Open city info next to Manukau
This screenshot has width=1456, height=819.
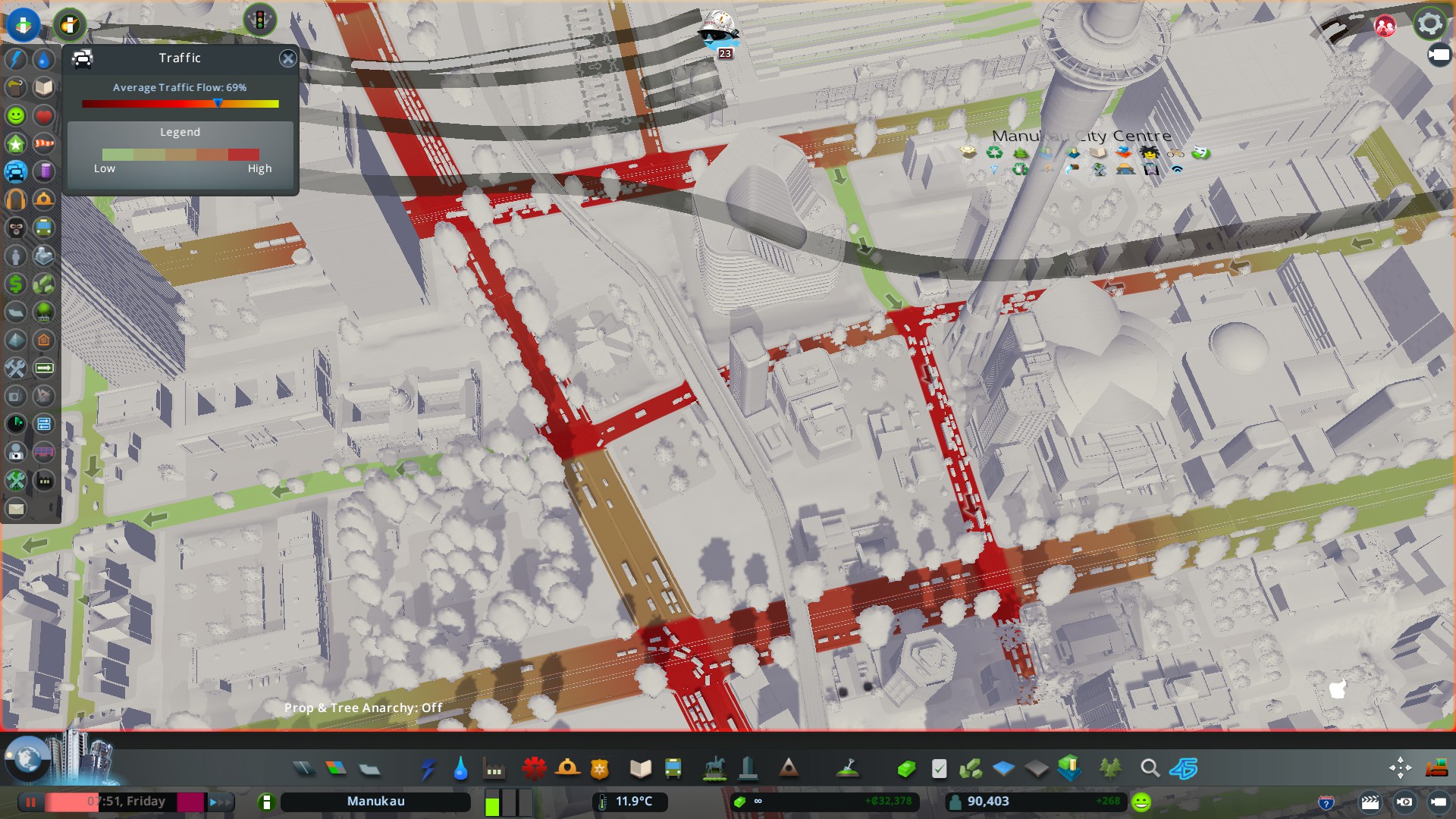click(266, 802)
